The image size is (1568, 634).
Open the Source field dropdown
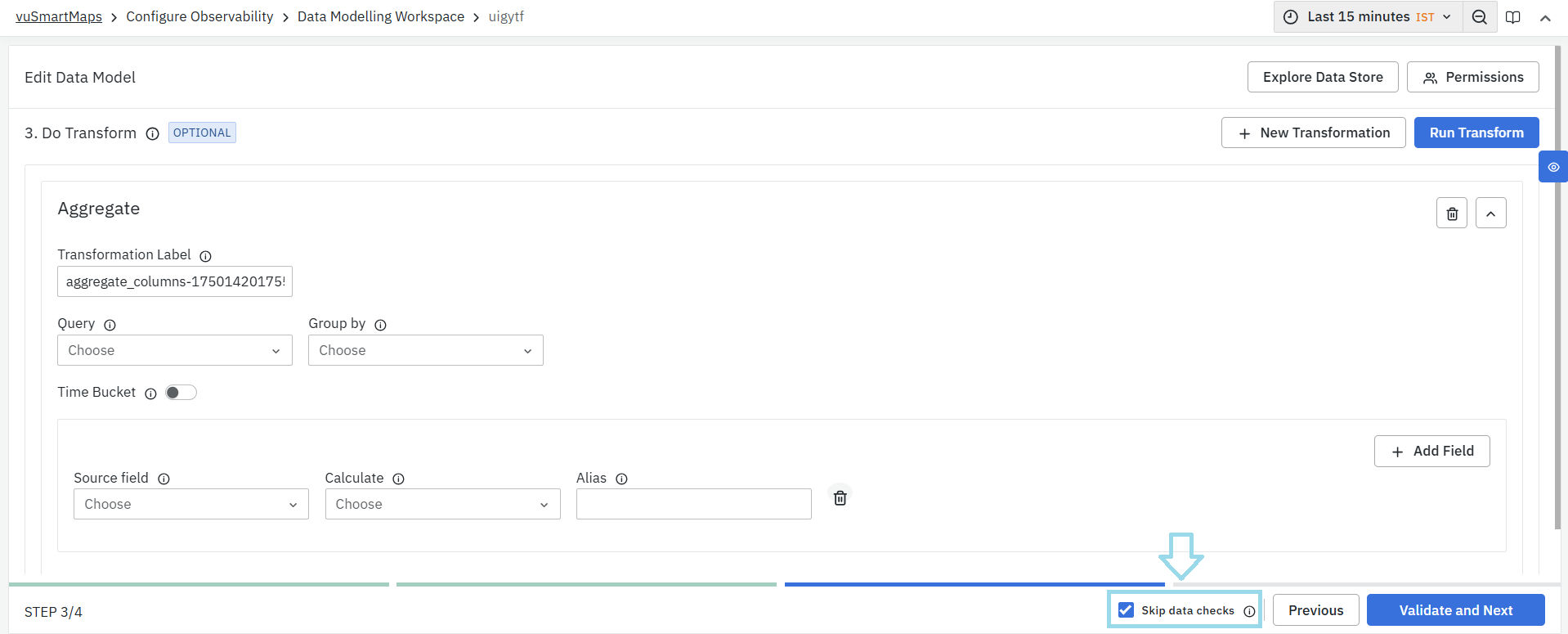click(x=190, y=504)
